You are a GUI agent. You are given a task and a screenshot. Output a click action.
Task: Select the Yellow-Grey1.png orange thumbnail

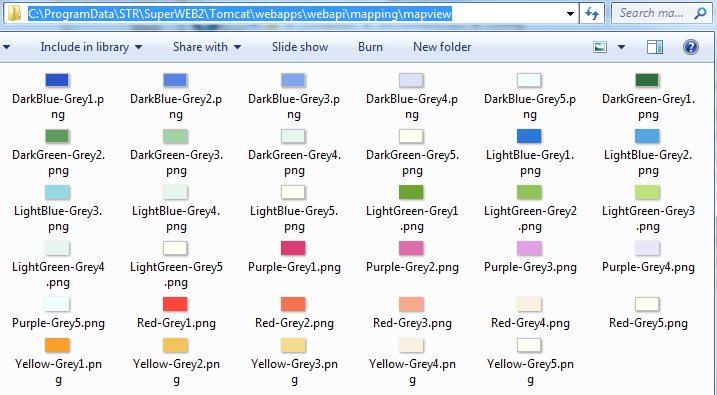click(x=57, y=345)
